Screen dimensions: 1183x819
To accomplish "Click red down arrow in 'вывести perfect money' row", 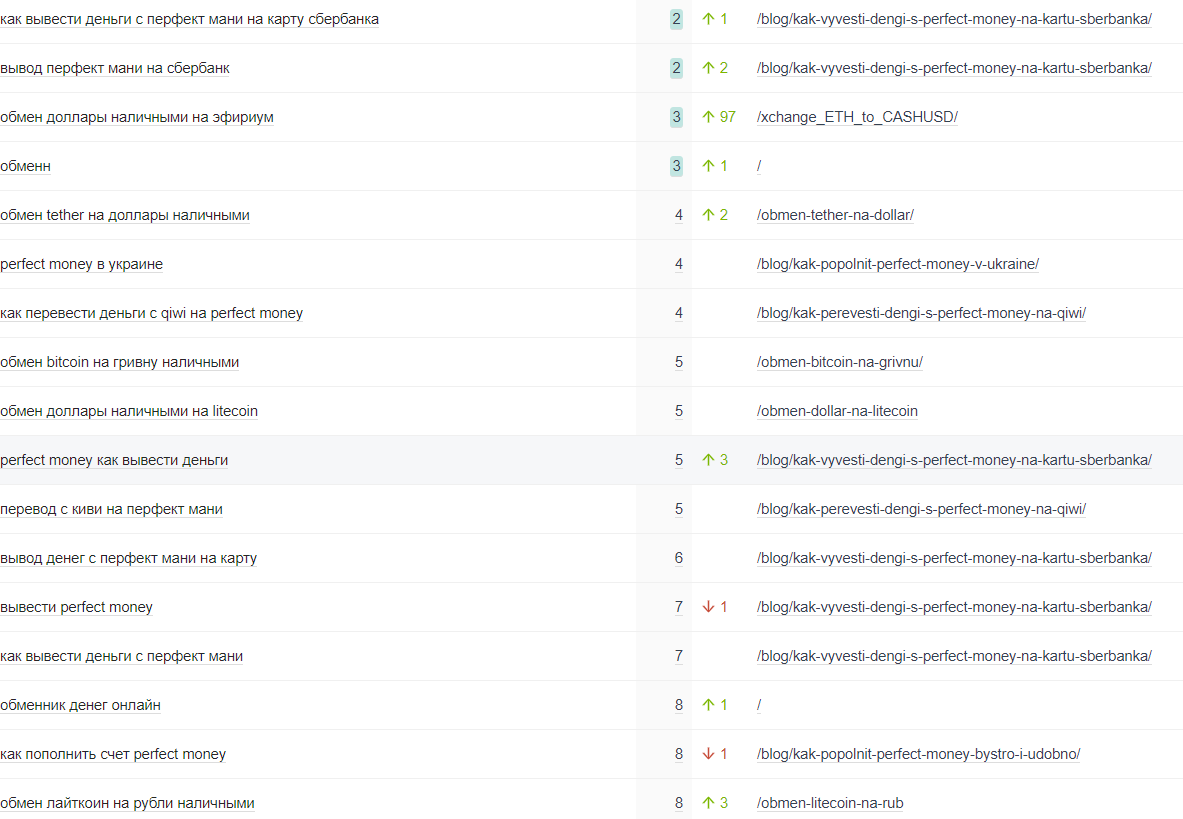I will pyautogui.click(x=708, y=607).
